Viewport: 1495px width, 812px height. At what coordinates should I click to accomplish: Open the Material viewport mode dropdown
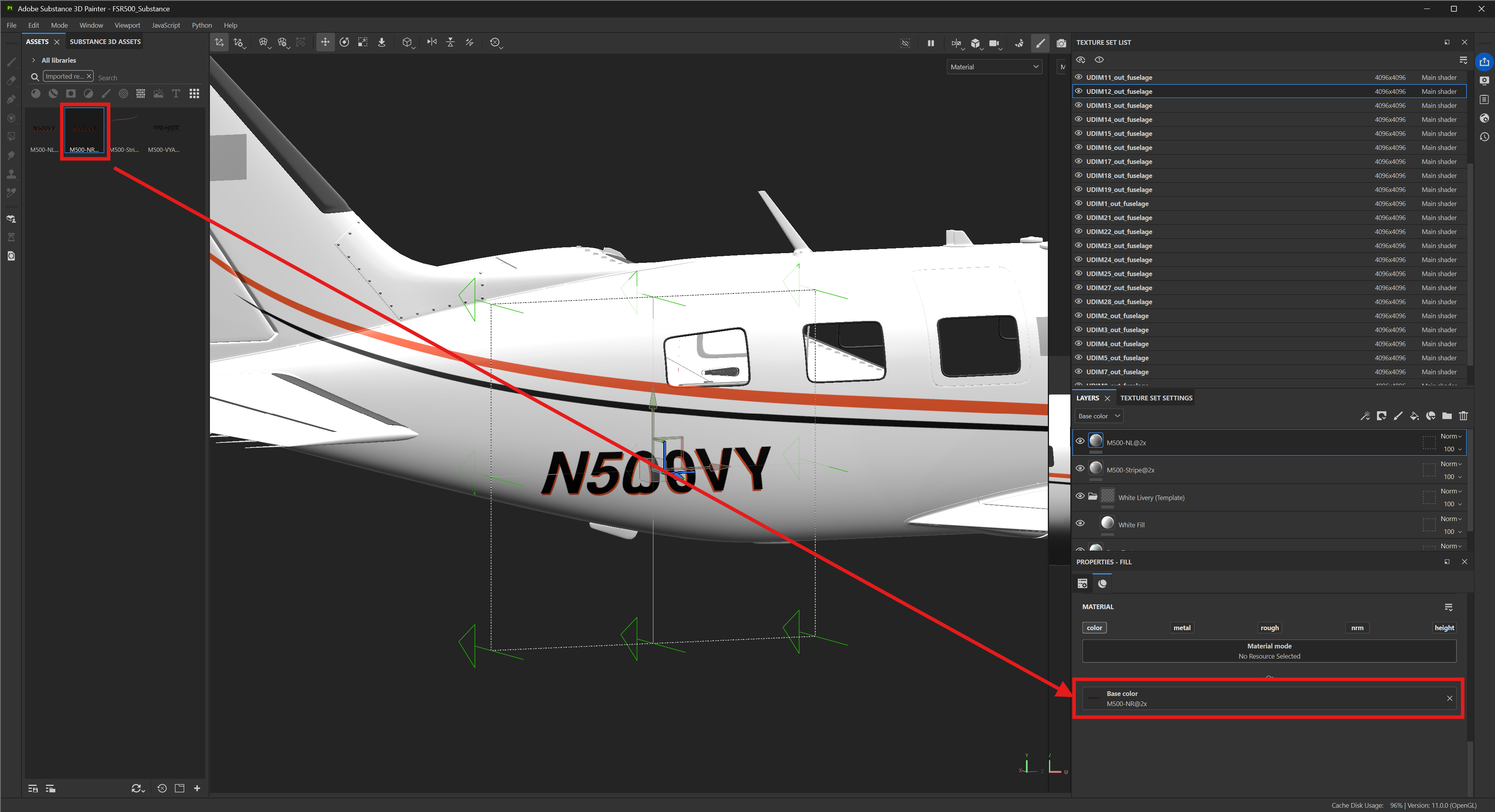[994, 67]
